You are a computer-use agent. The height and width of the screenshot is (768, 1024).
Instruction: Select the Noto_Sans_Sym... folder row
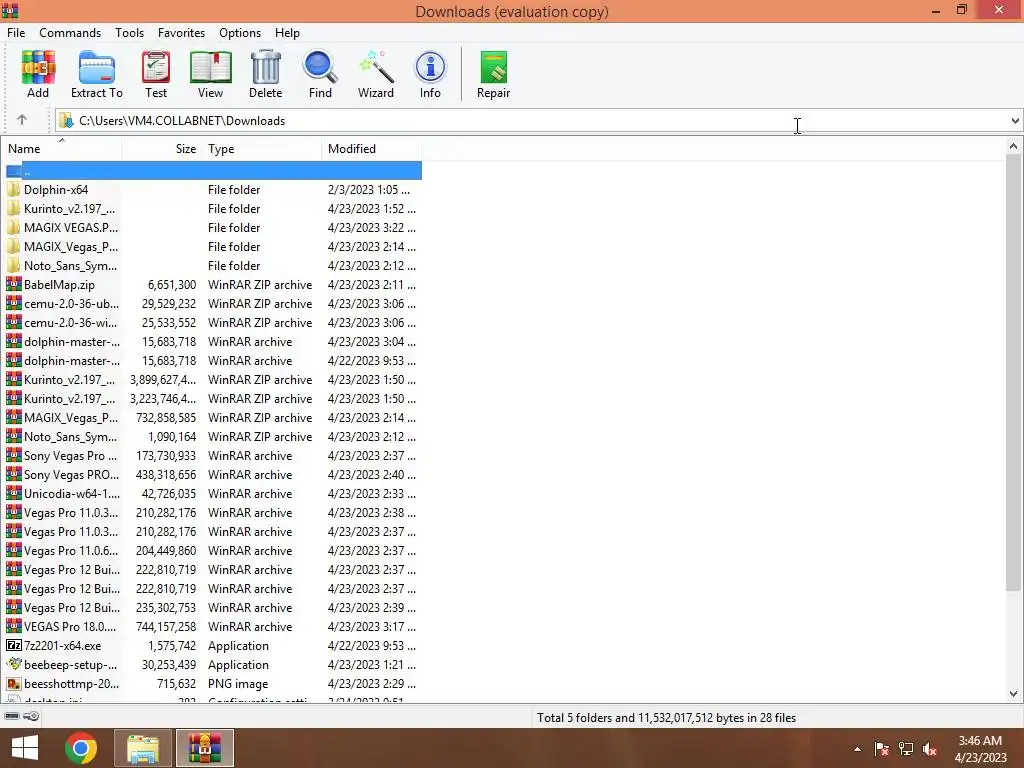(x=214, y=265)
